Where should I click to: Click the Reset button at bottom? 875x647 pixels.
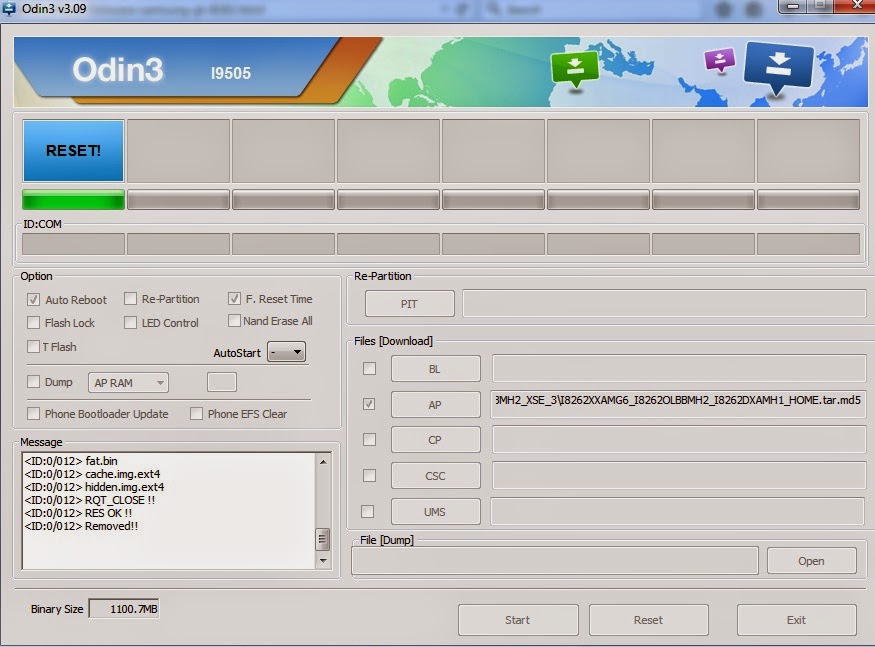coord(648,620)
